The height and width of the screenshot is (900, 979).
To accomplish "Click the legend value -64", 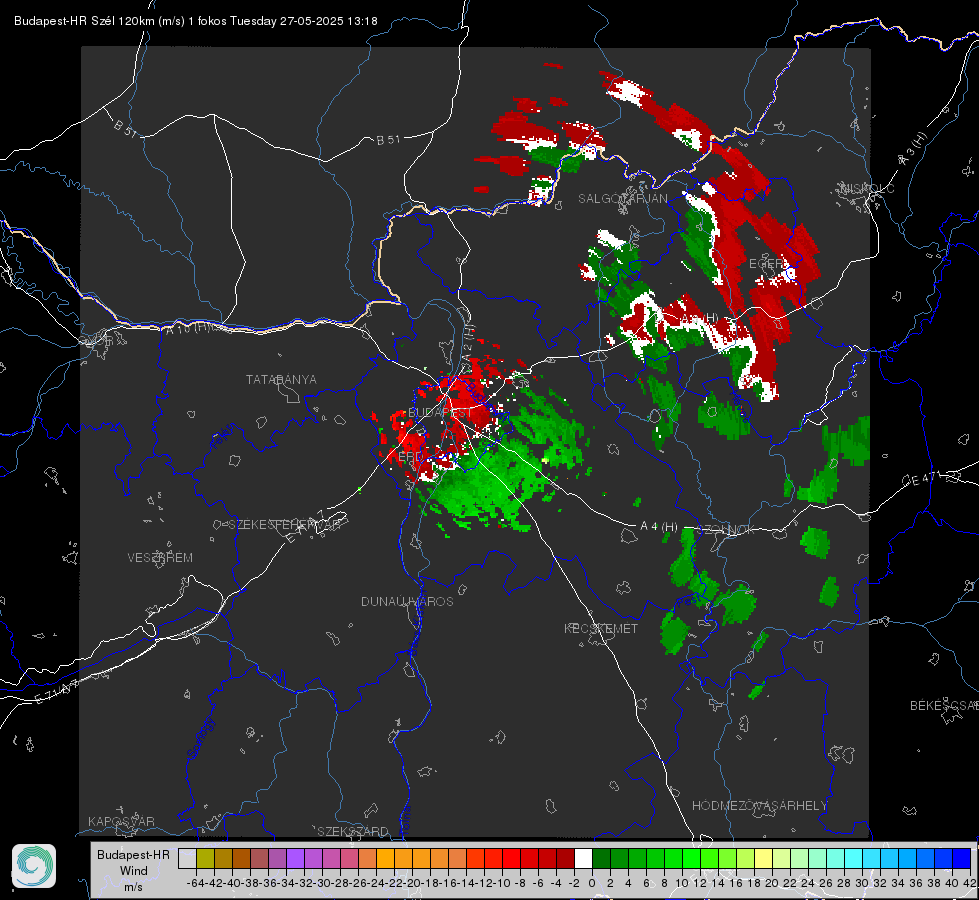I will (196, 883).
